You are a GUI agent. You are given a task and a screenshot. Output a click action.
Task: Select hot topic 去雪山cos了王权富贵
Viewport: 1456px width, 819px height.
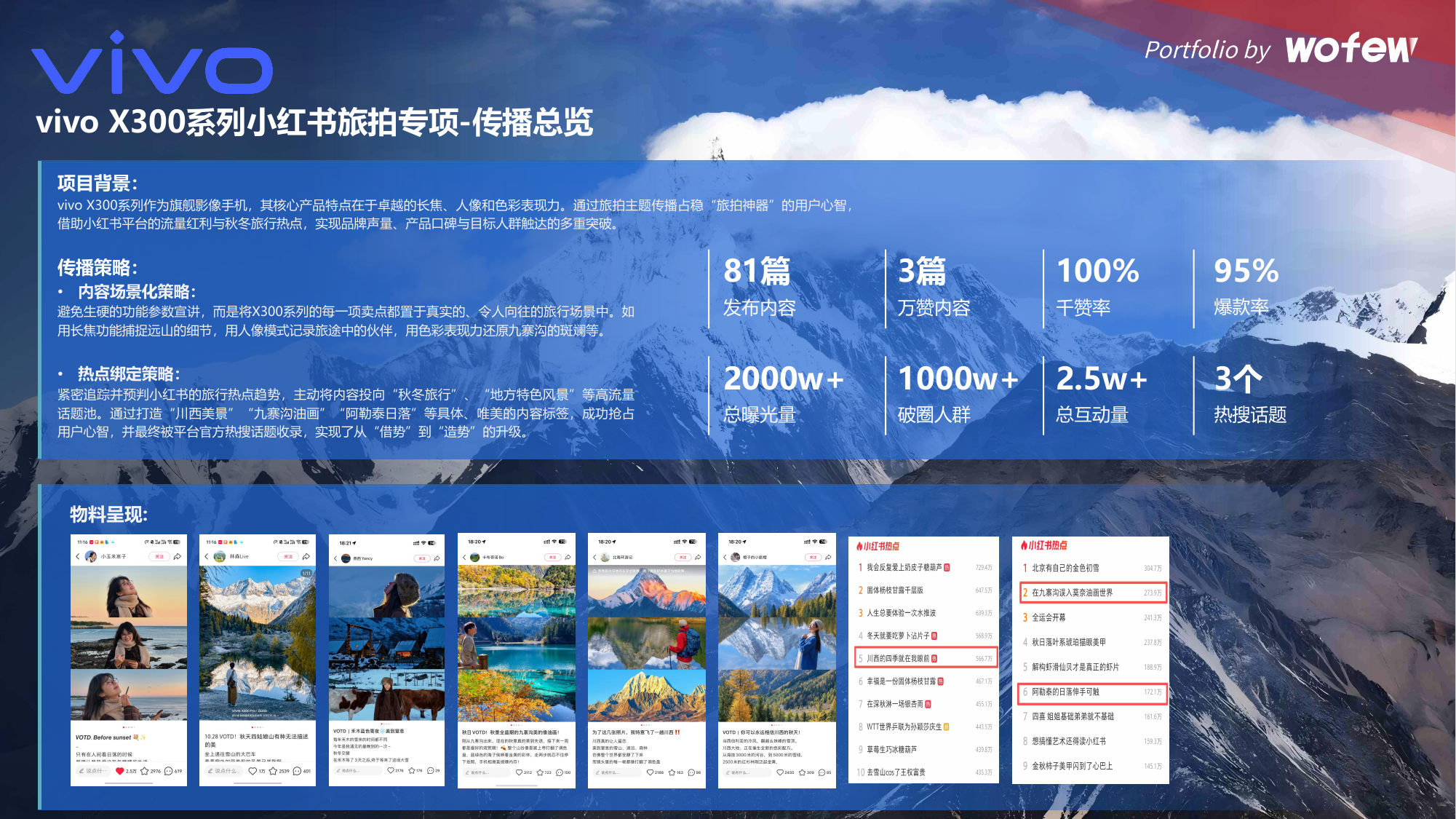pos(925,772)
